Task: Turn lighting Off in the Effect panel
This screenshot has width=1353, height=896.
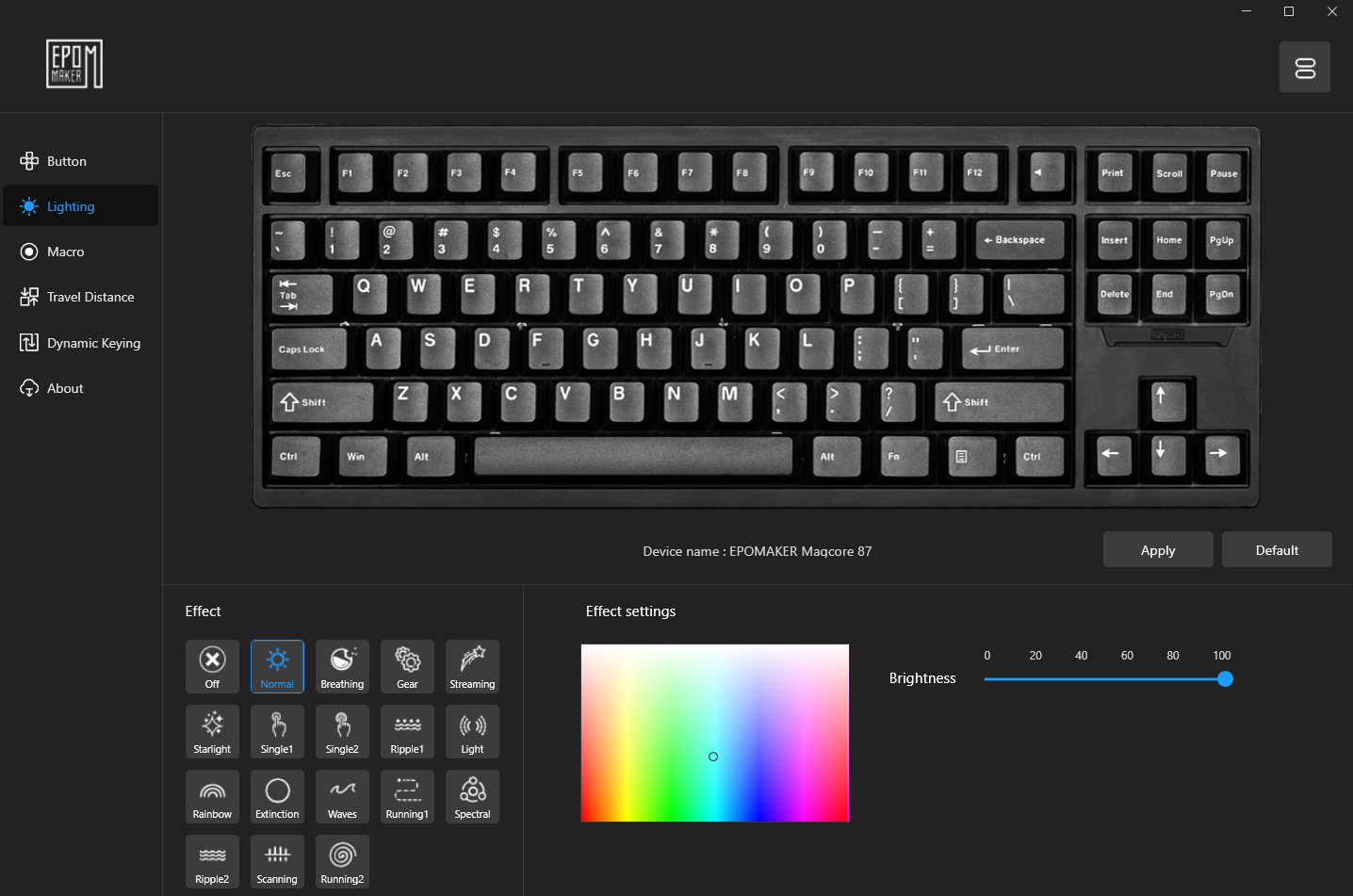Action: [x=212, y=666]
